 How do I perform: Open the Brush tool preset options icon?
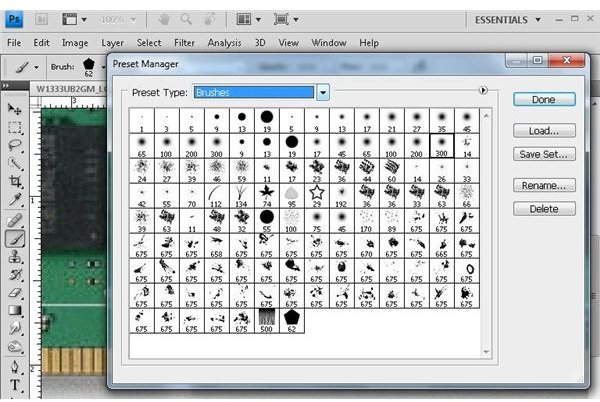point(26,67)
